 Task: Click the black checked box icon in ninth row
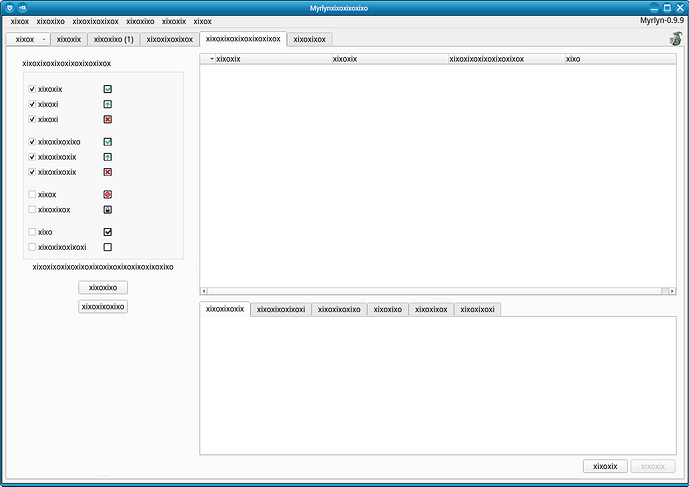[107, 232]
